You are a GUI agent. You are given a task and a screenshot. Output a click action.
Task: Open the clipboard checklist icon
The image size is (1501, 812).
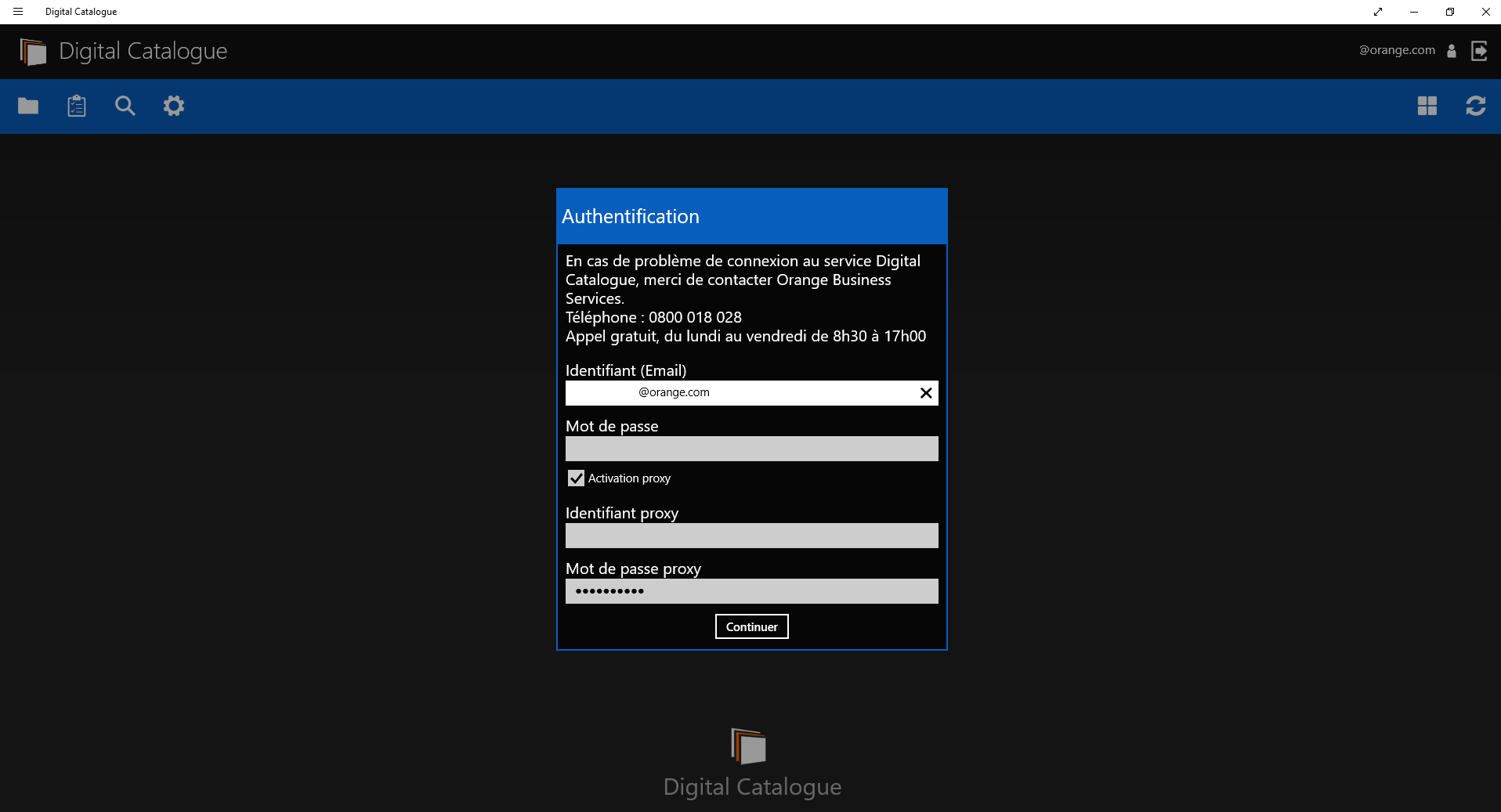[x=77, y=106]
